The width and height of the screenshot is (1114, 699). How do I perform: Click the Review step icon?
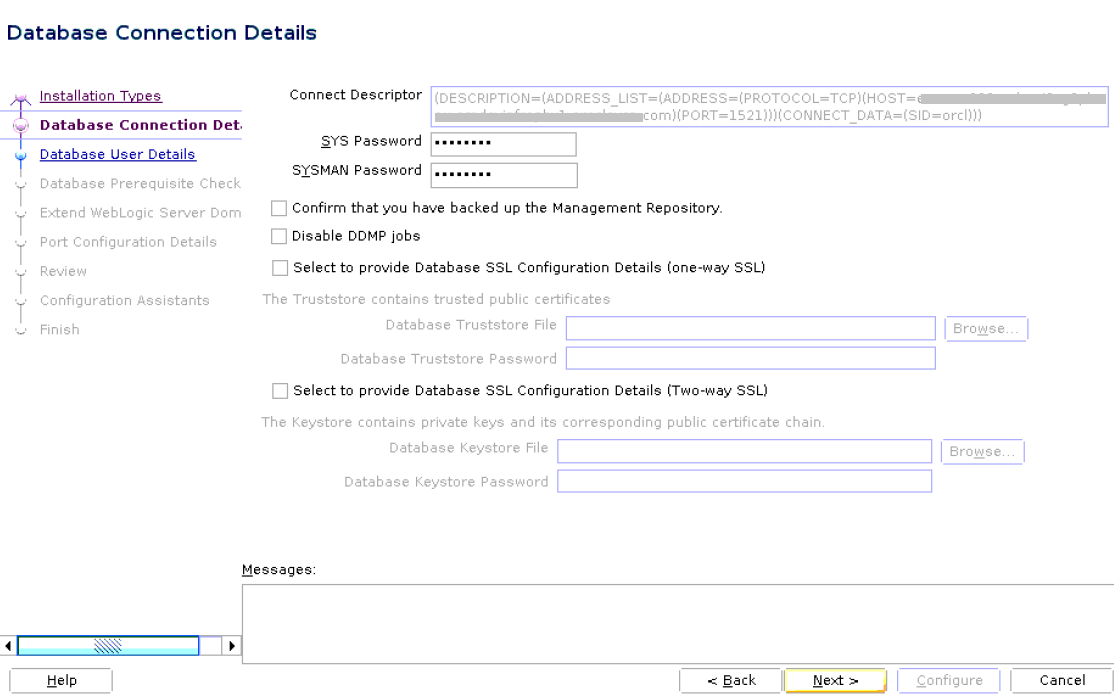[20, 270]
